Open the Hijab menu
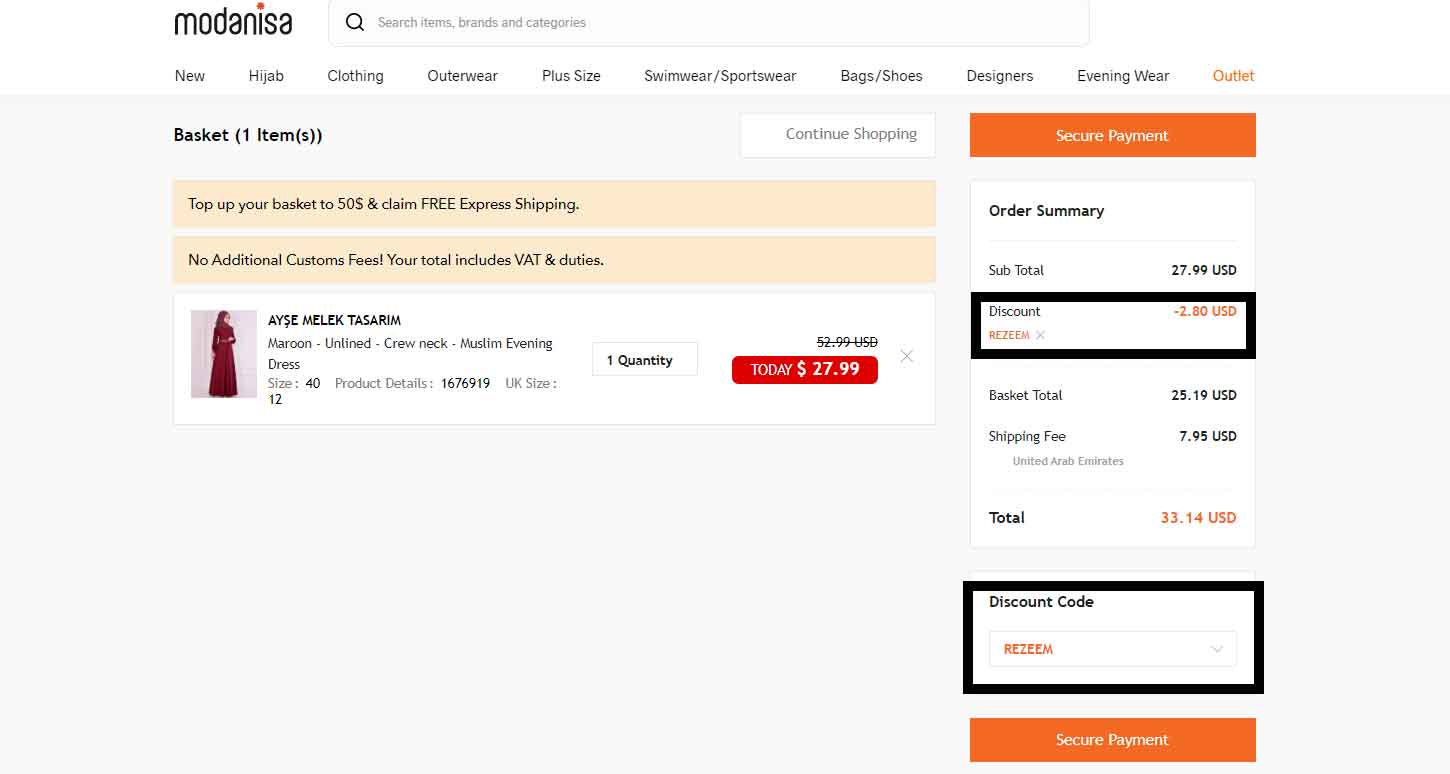 [x=265, y=75]
